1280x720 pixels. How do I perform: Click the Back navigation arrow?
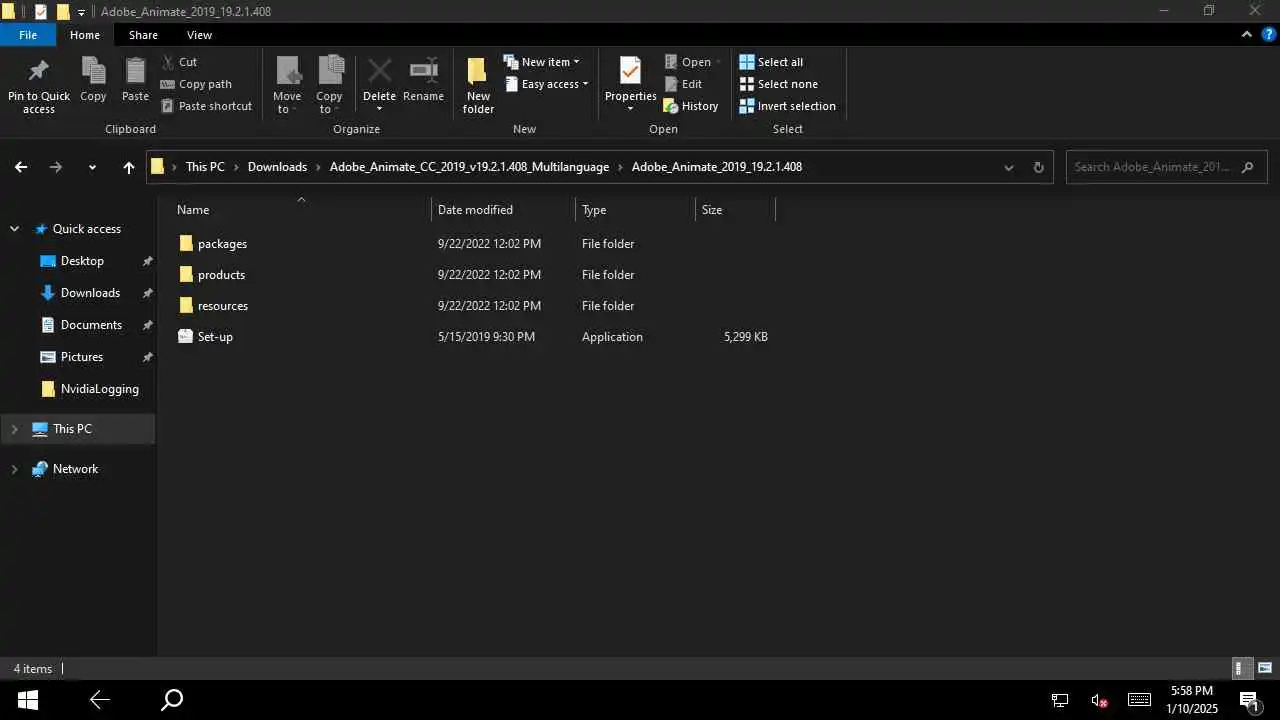21,167
